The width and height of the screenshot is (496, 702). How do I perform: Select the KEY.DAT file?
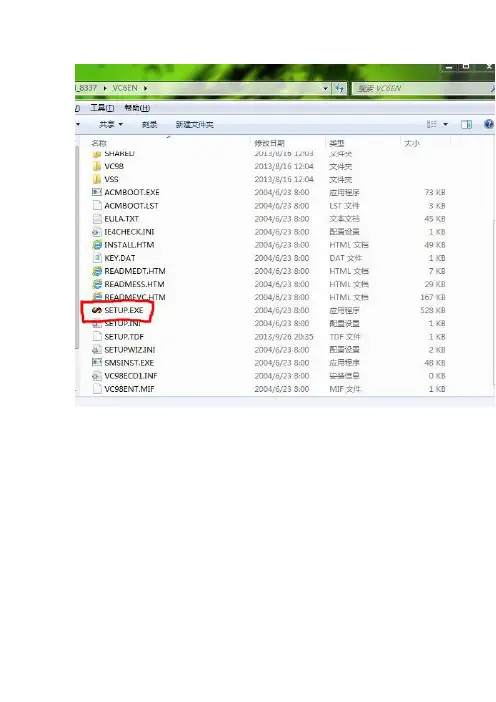(120, 258)
